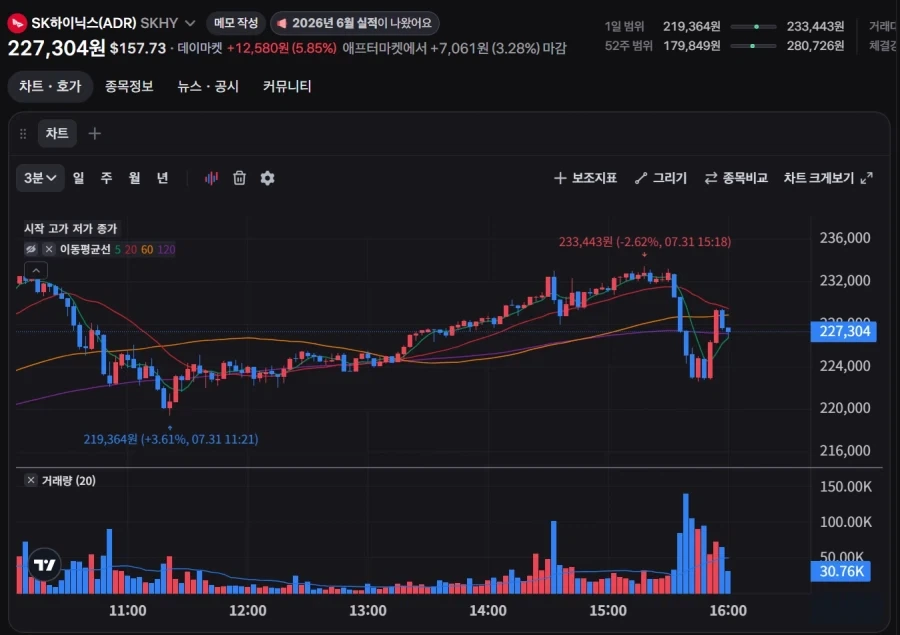The height and width of the screenshot is (635, 900).
Task: Collapse the indicator legend chevron
Action: pos(36,270)
